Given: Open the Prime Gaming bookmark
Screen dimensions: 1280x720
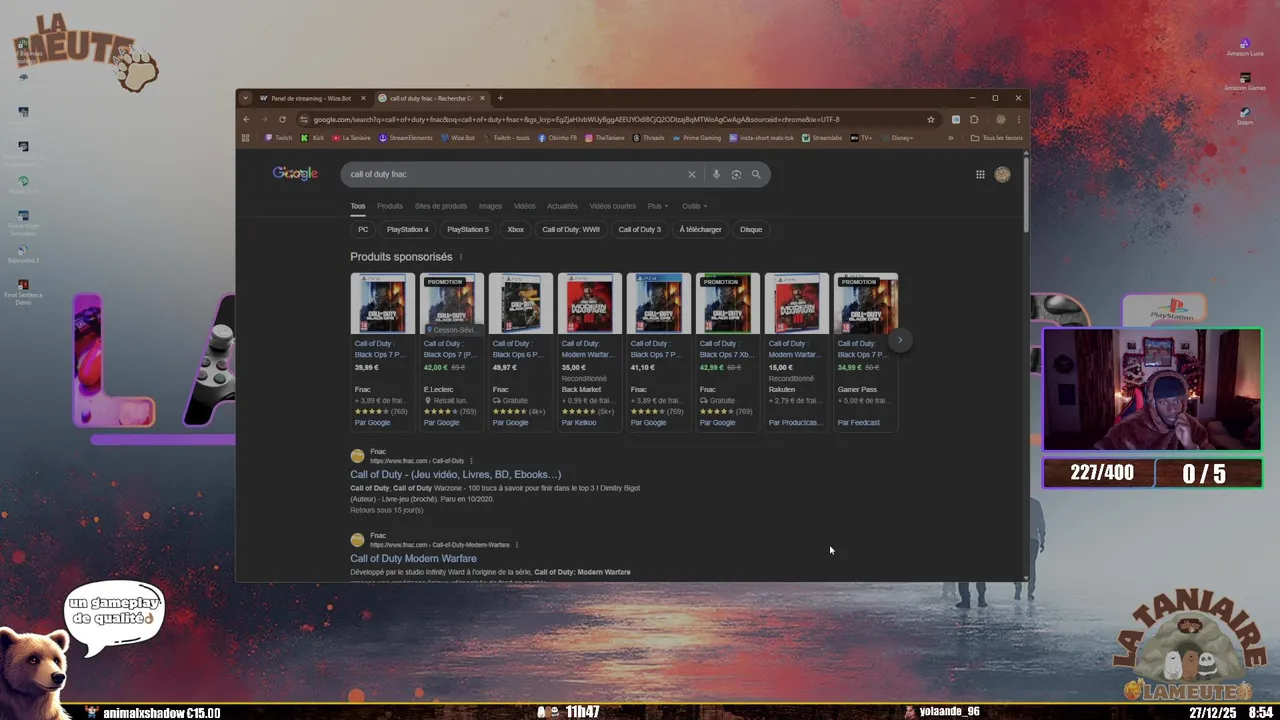Looking at the screenshot, I should point(697,138).
